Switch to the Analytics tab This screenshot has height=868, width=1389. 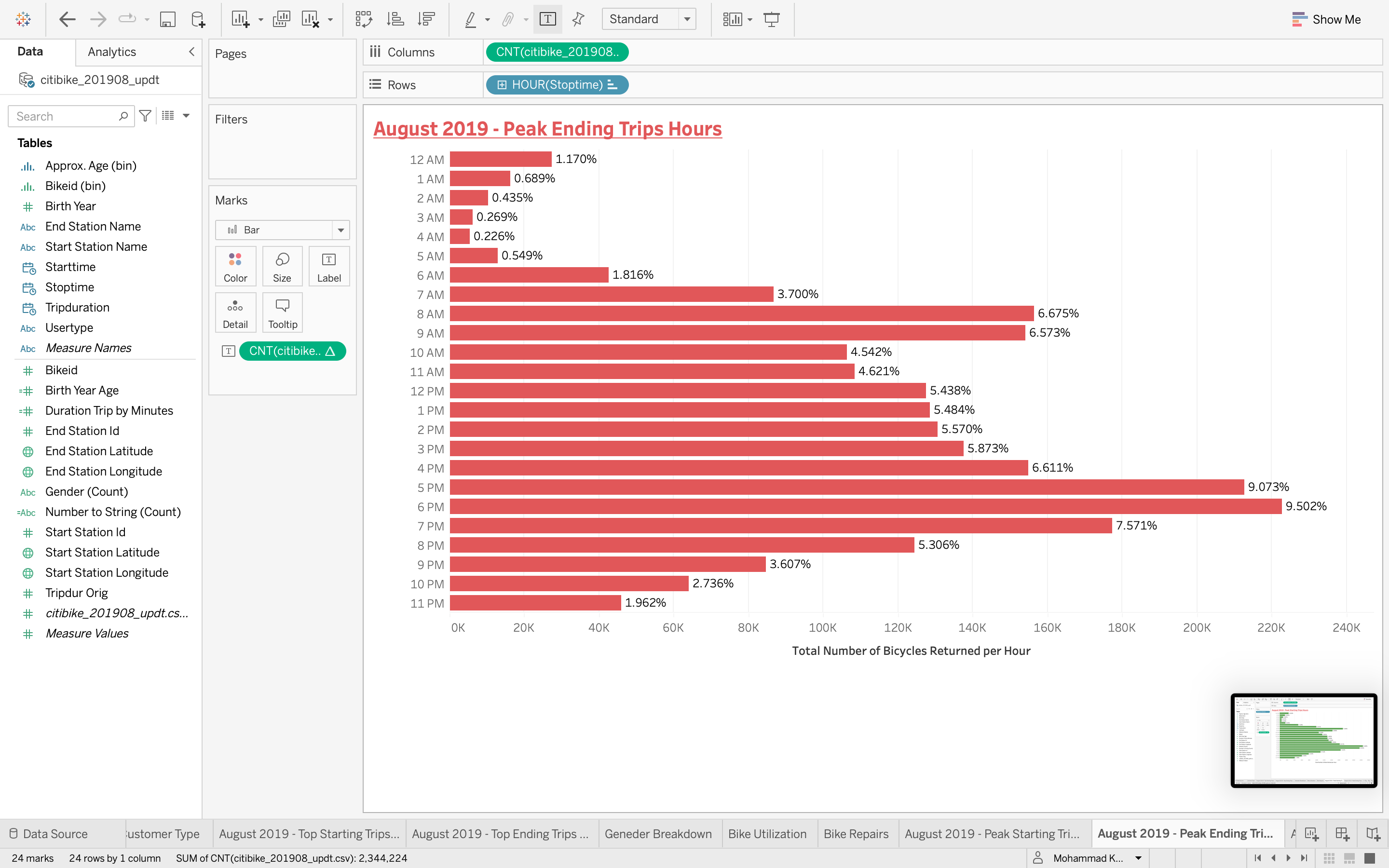(x=112, y=52)
